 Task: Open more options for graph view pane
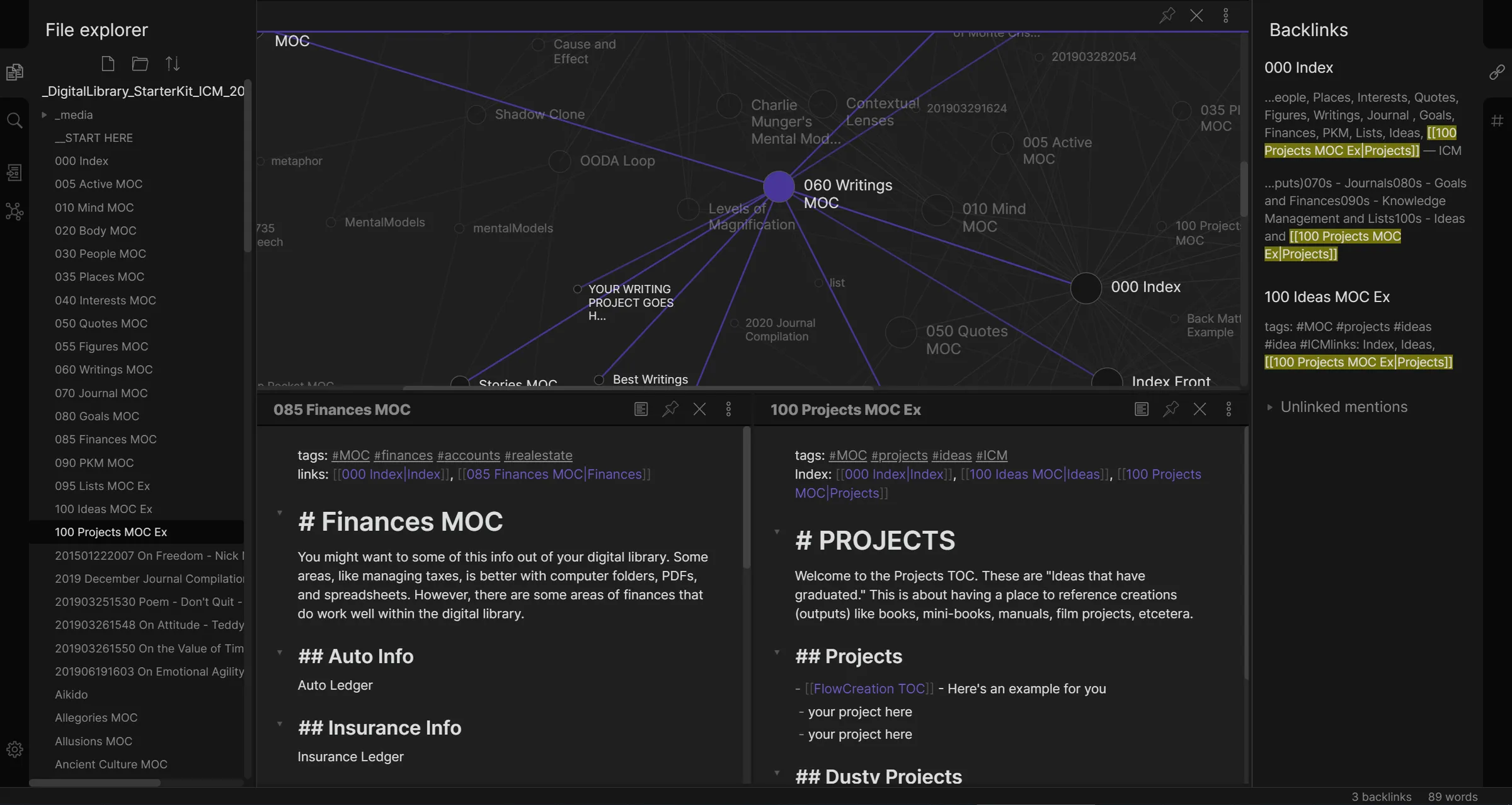click(x=1225, y=16)
